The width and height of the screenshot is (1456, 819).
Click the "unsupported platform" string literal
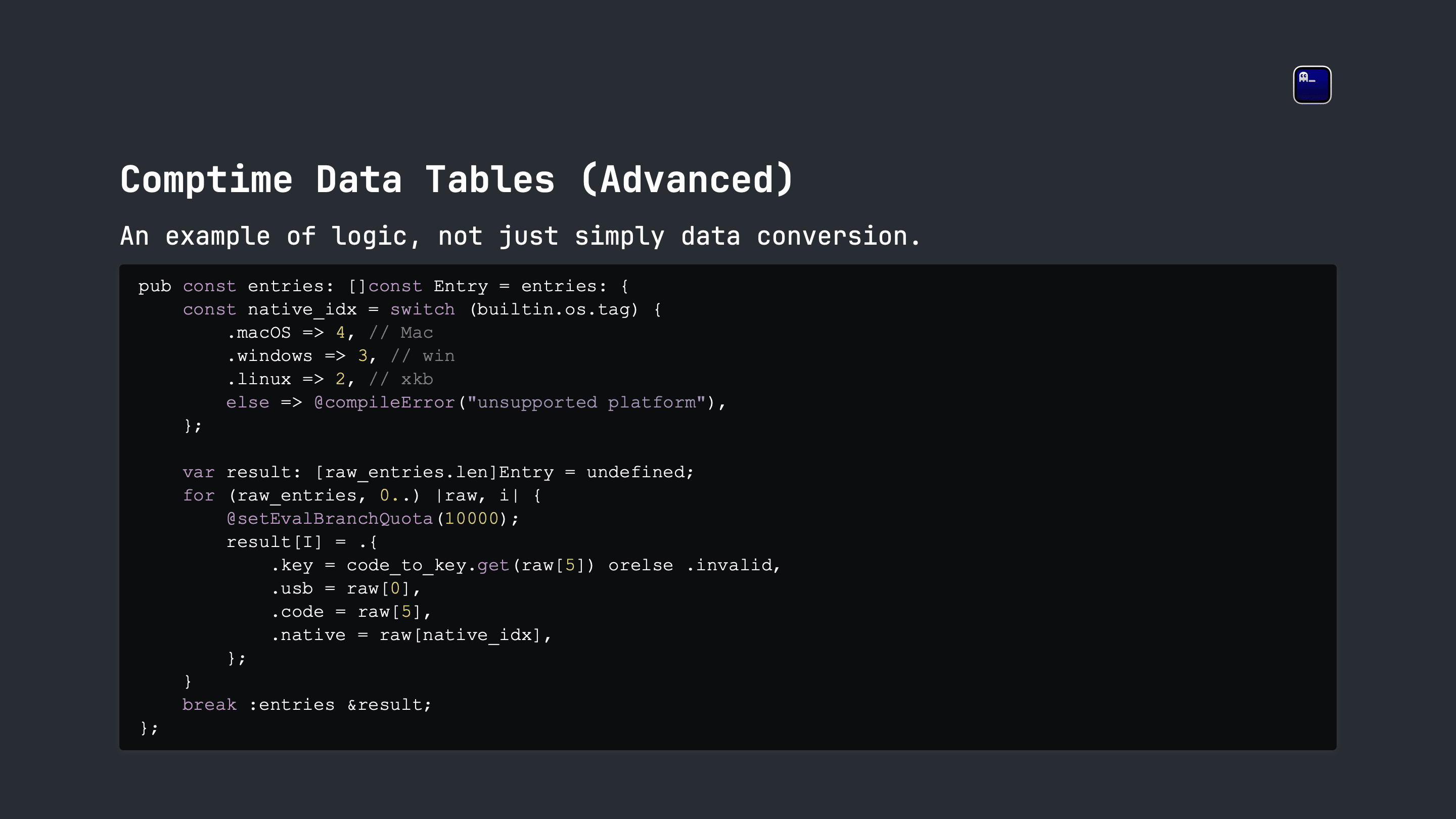click(586, 402)
